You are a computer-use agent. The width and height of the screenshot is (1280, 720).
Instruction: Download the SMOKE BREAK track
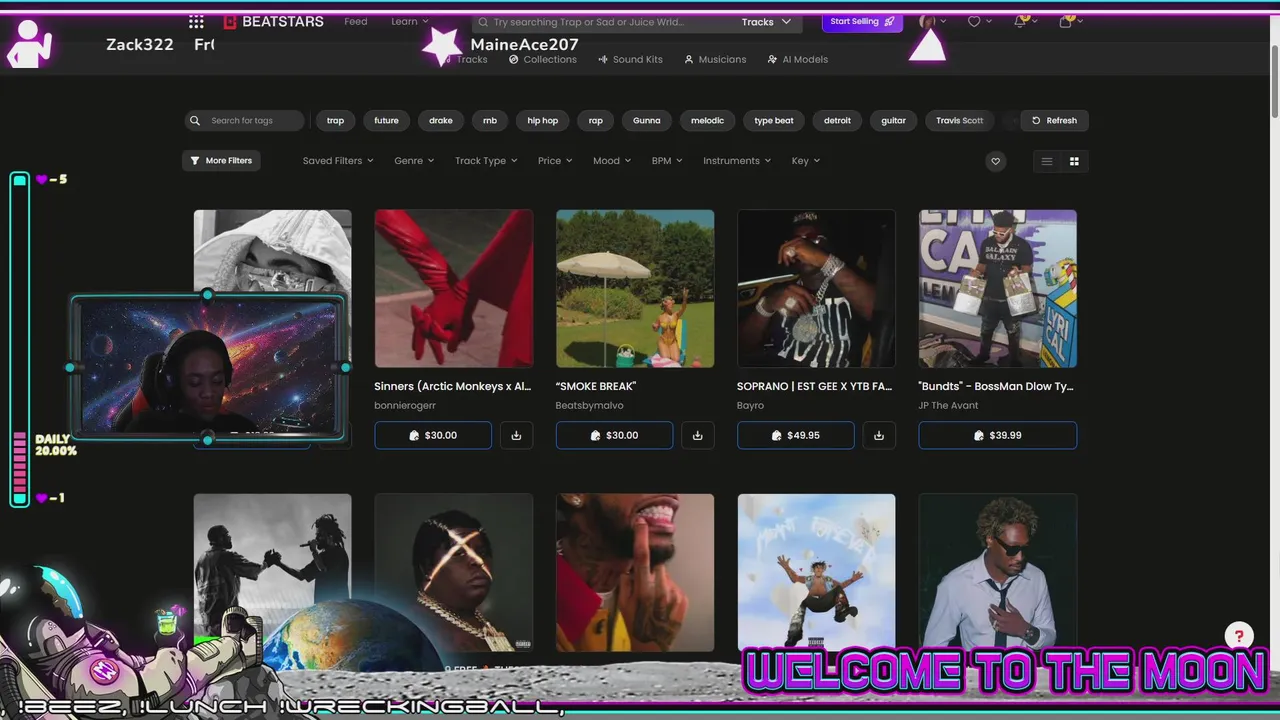pyautogui.click(x=698, y=435)
